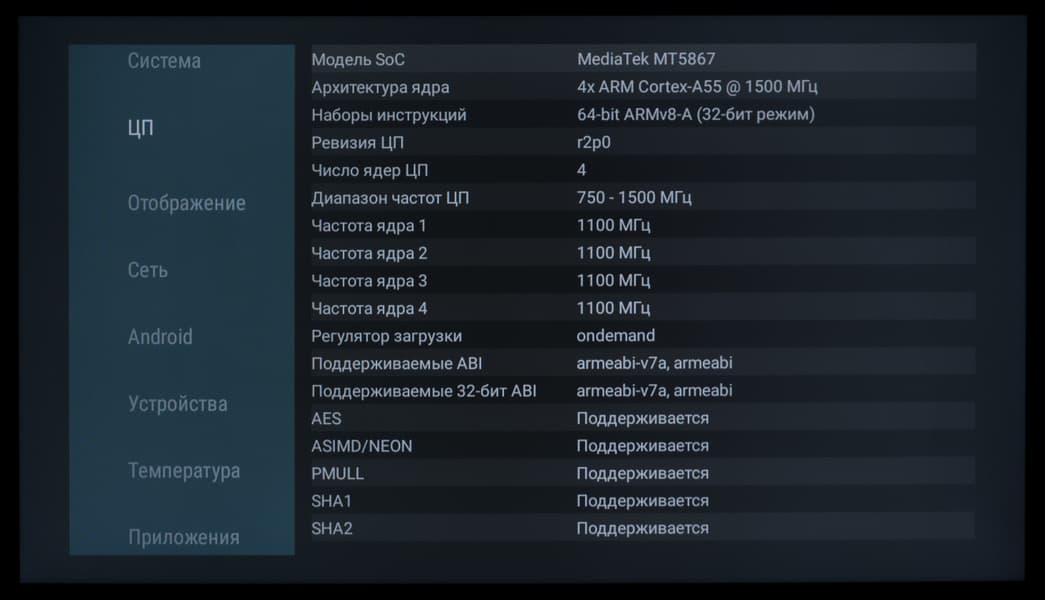Screen dimensions: 1045x600
Task: Select the SHA2 row
Action: pyautogui.click(x=642, y=528)
